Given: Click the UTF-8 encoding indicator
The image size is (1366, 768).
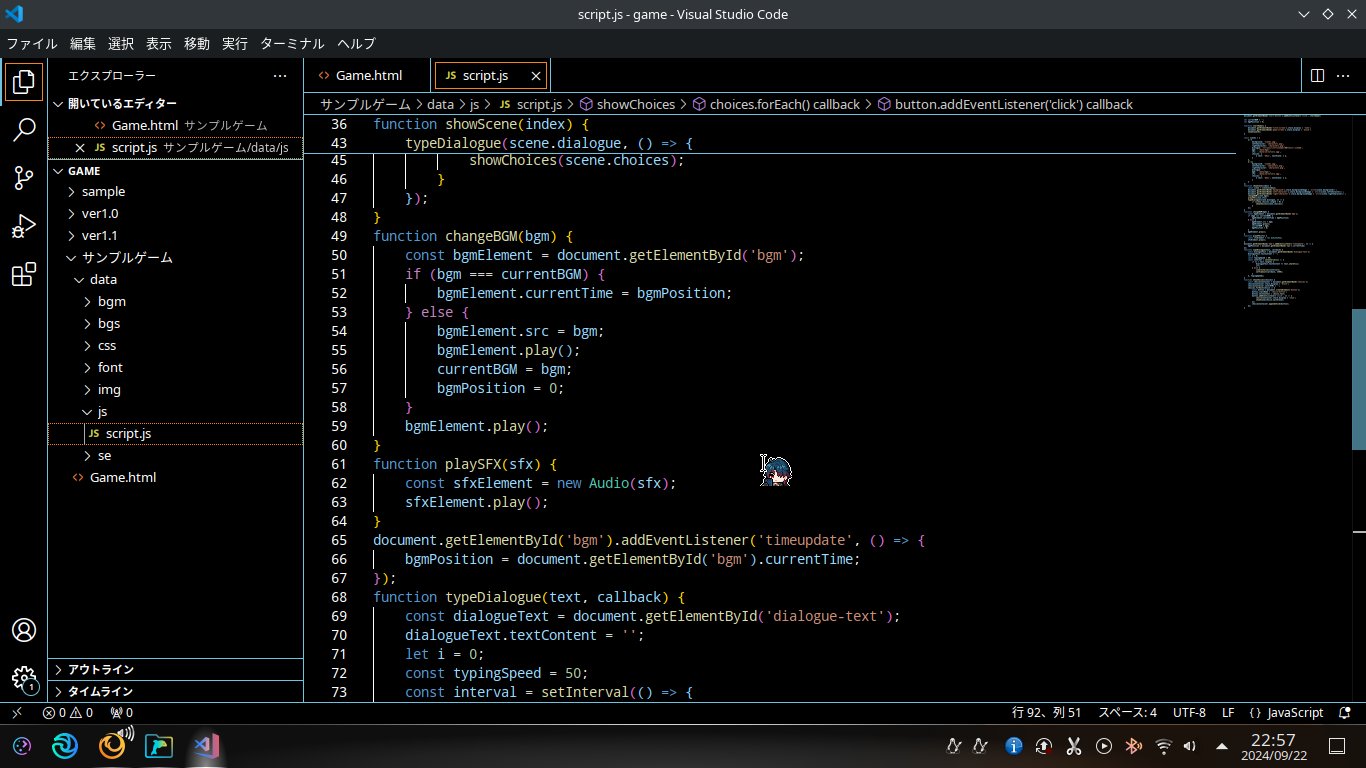Looking at the screenshot, I should (1189, 713).
